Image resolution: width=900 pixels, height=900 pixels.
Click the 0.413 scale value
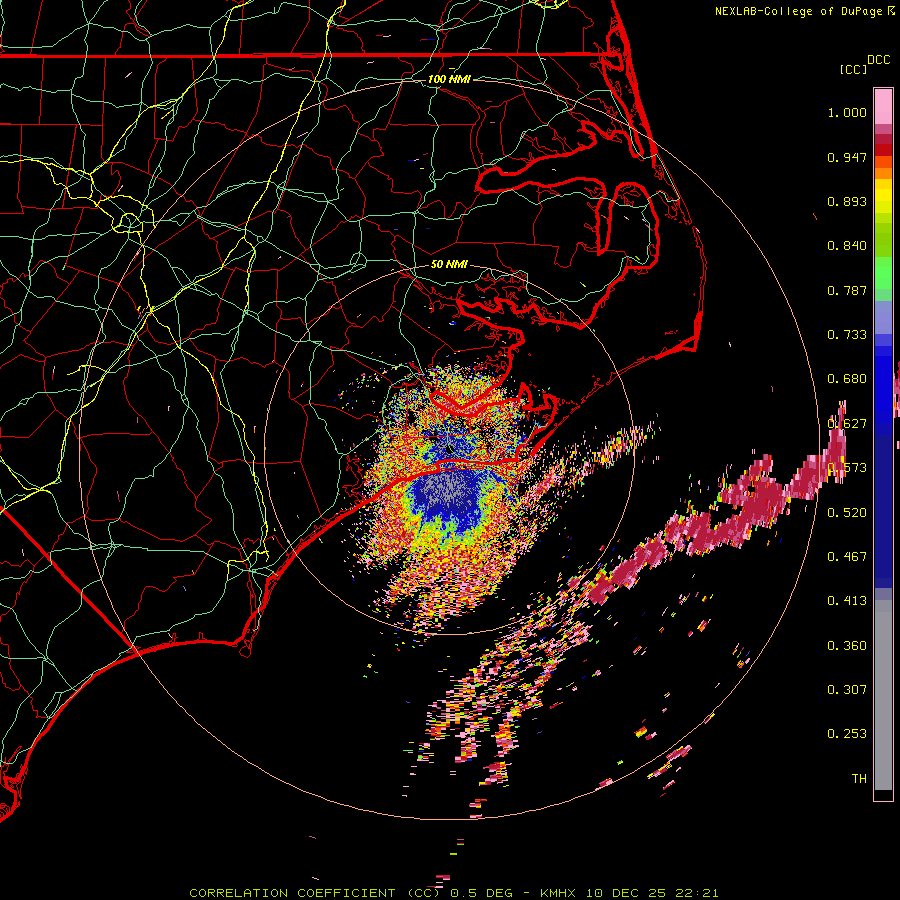847,601
